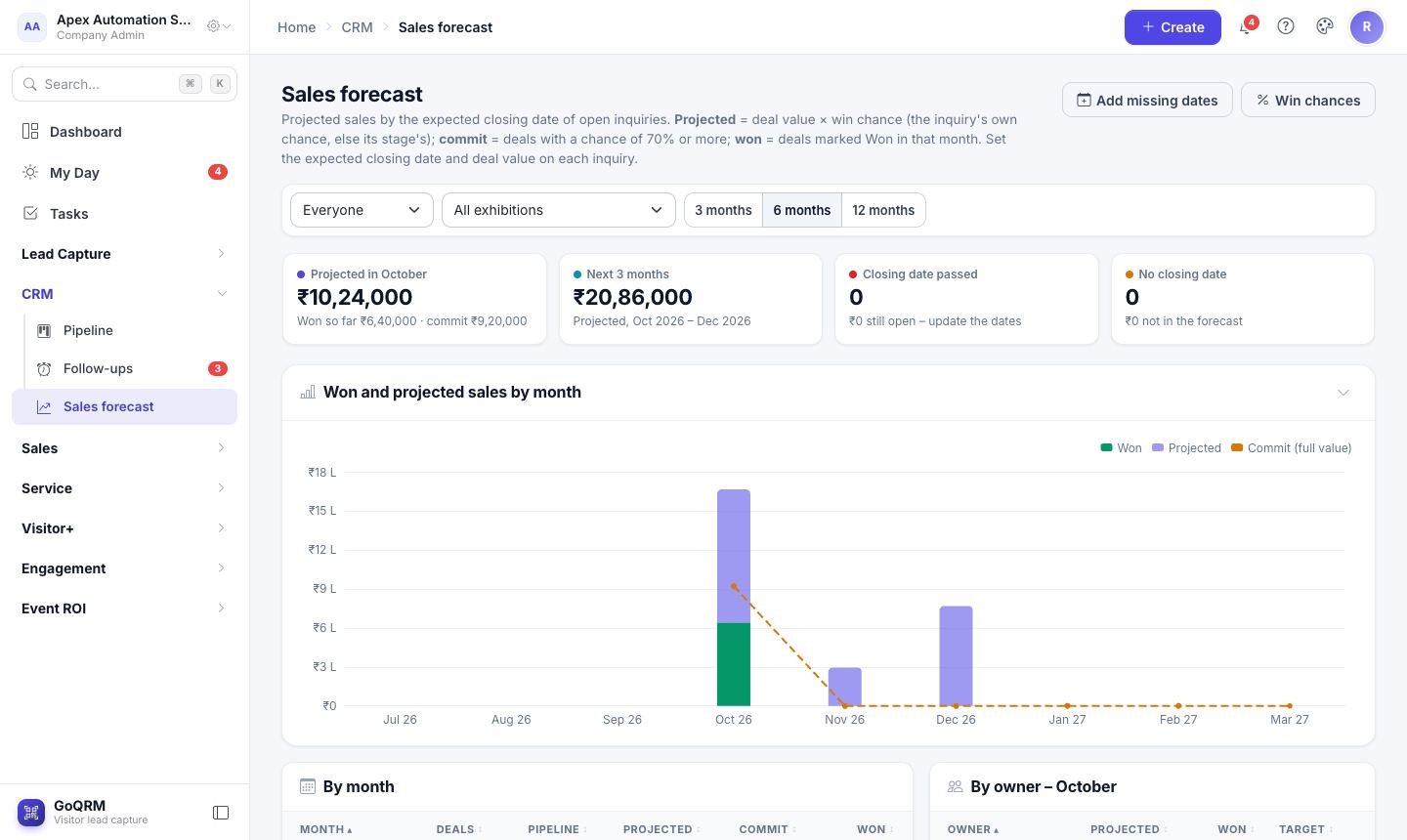
Task: Click the Tasks checkbox icon
Action: click(30, 214)
